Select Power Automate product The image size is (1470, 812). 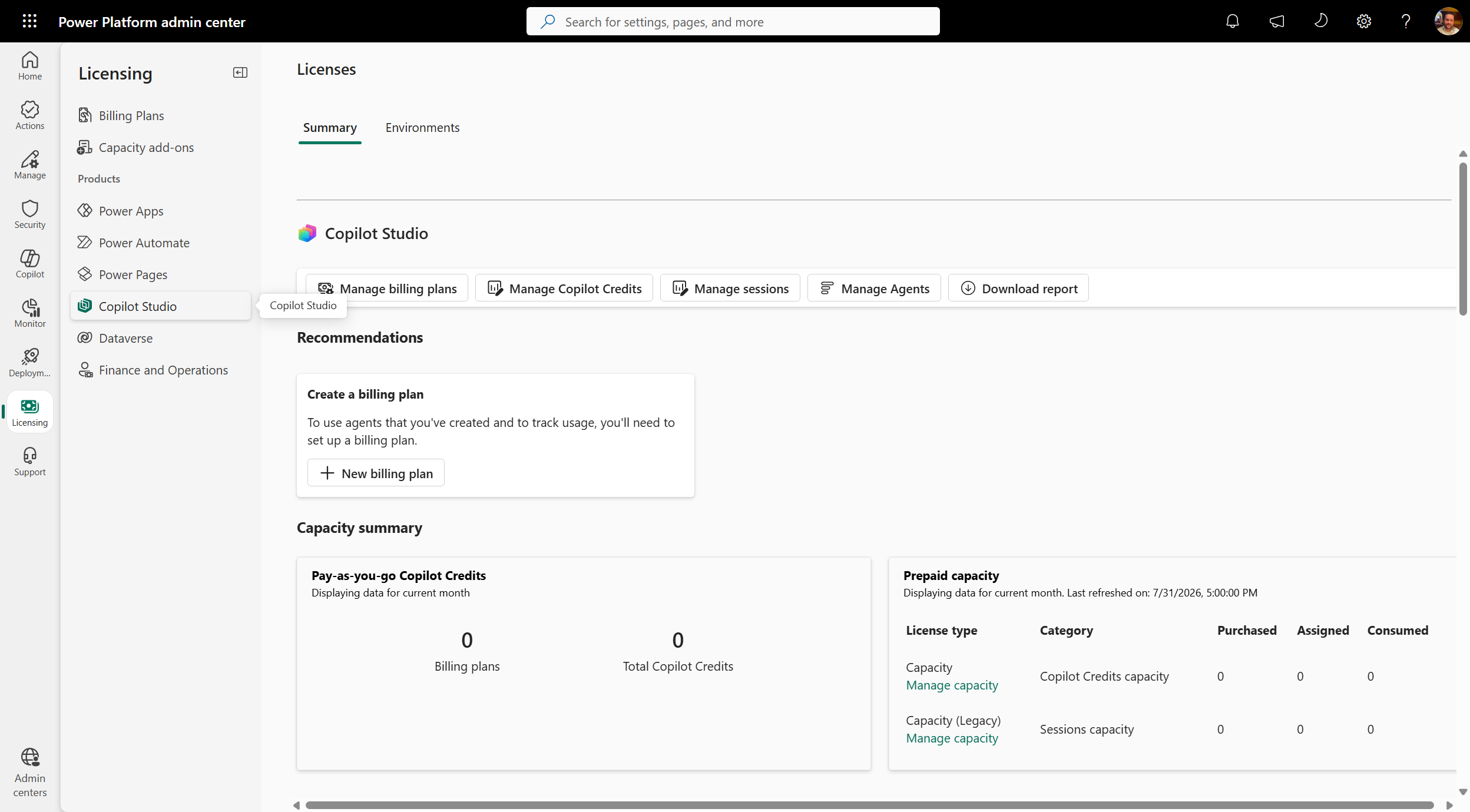click(160, 243)
